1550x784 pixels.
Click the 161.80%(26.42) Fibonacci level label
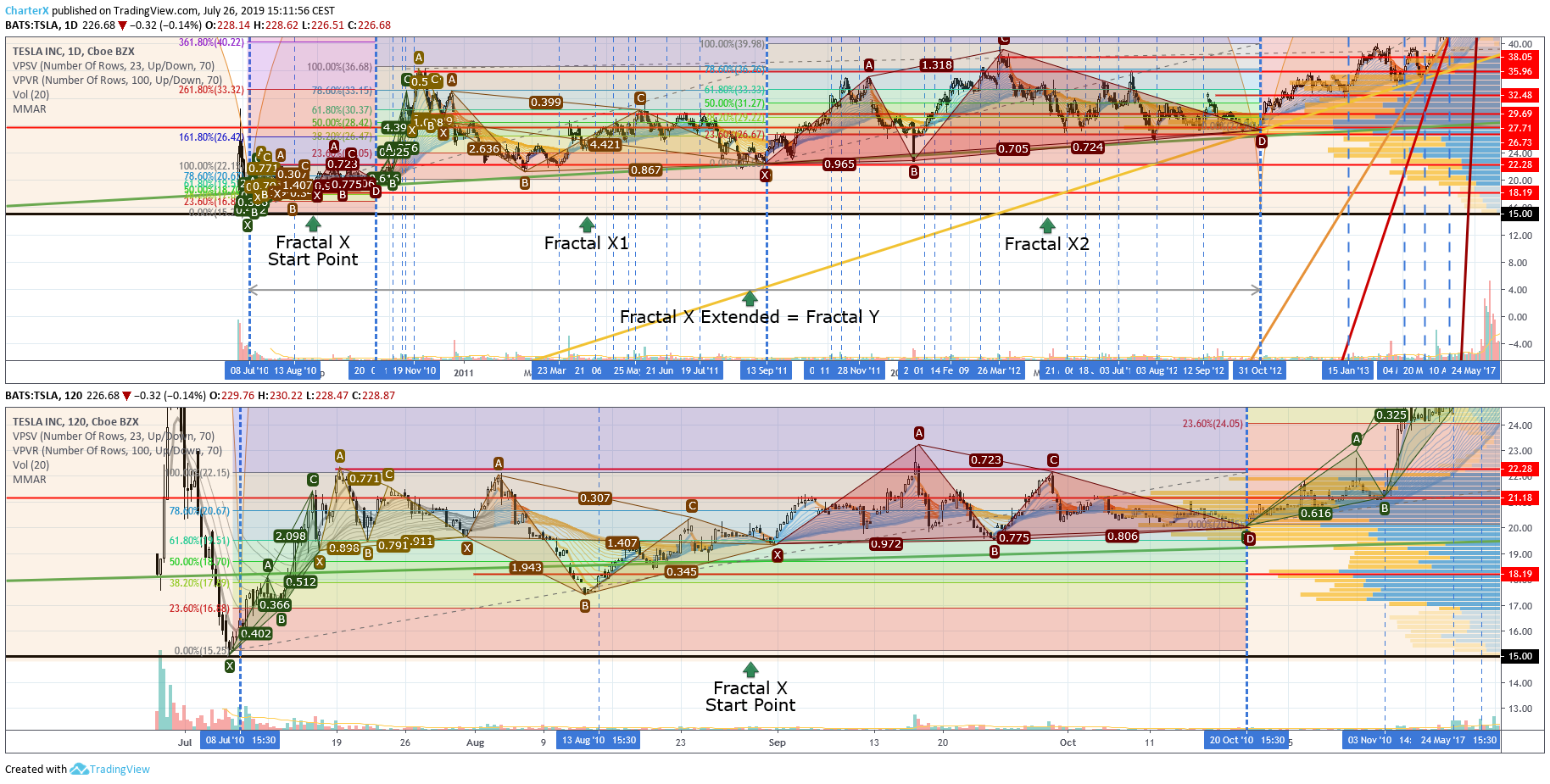pyautogui.click(x=211, y=137)
